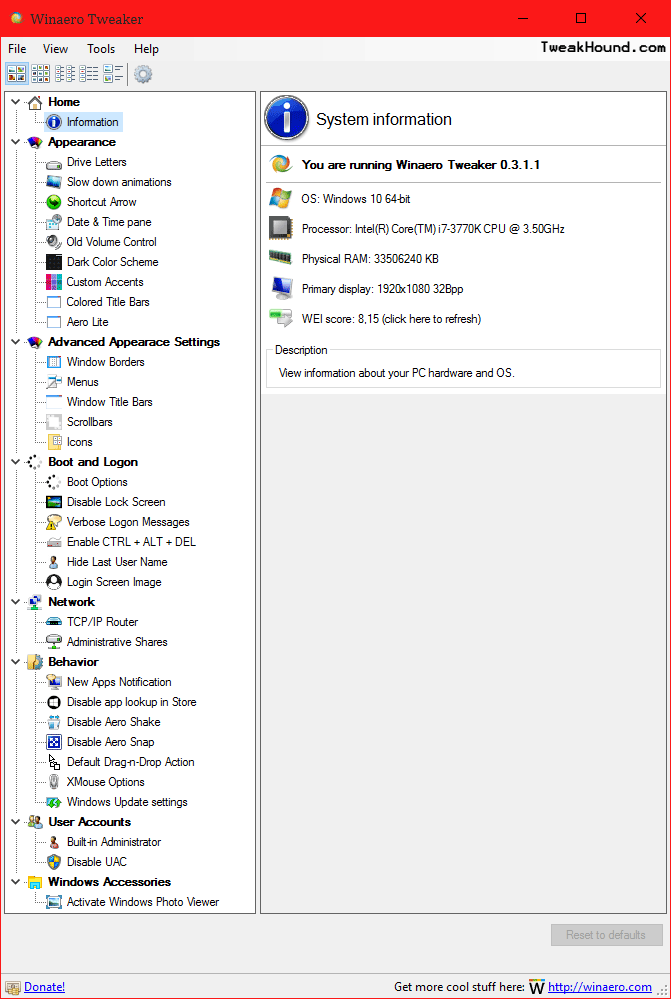Select the Menus tree item

click(x=83, y=382)
